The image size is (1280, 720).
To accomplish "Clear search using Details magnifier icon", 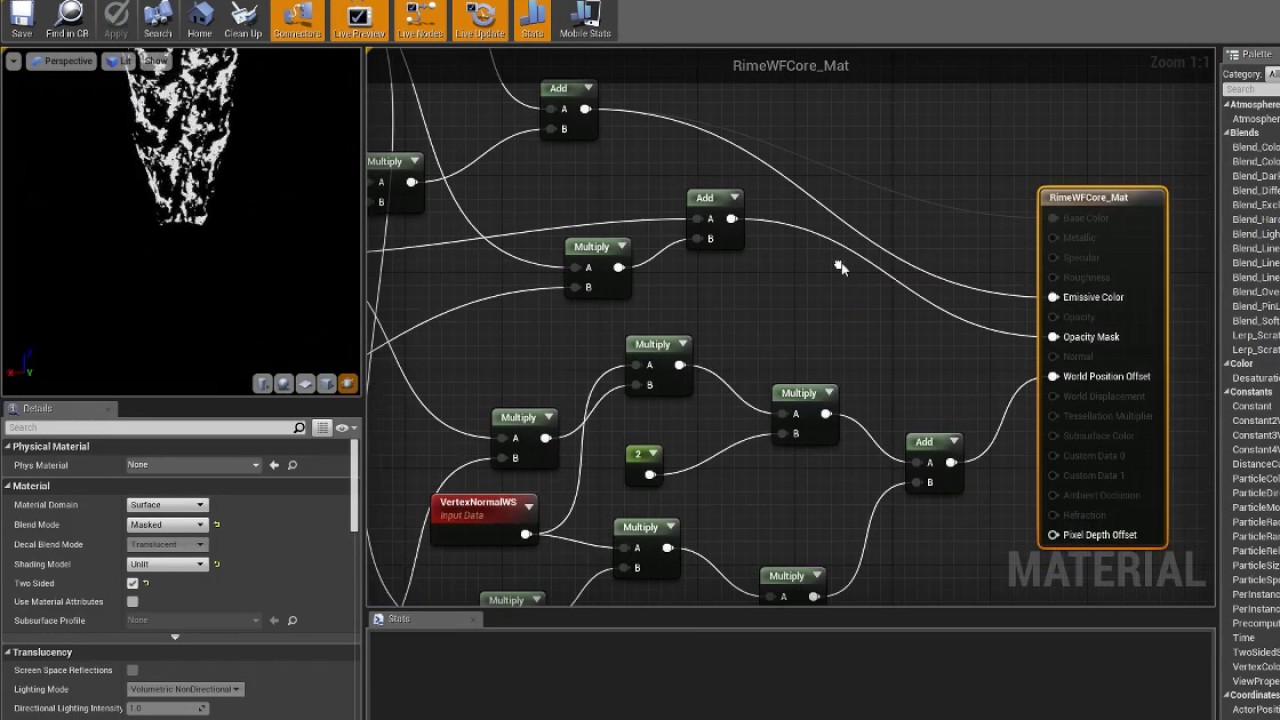I will coord(299,427).
